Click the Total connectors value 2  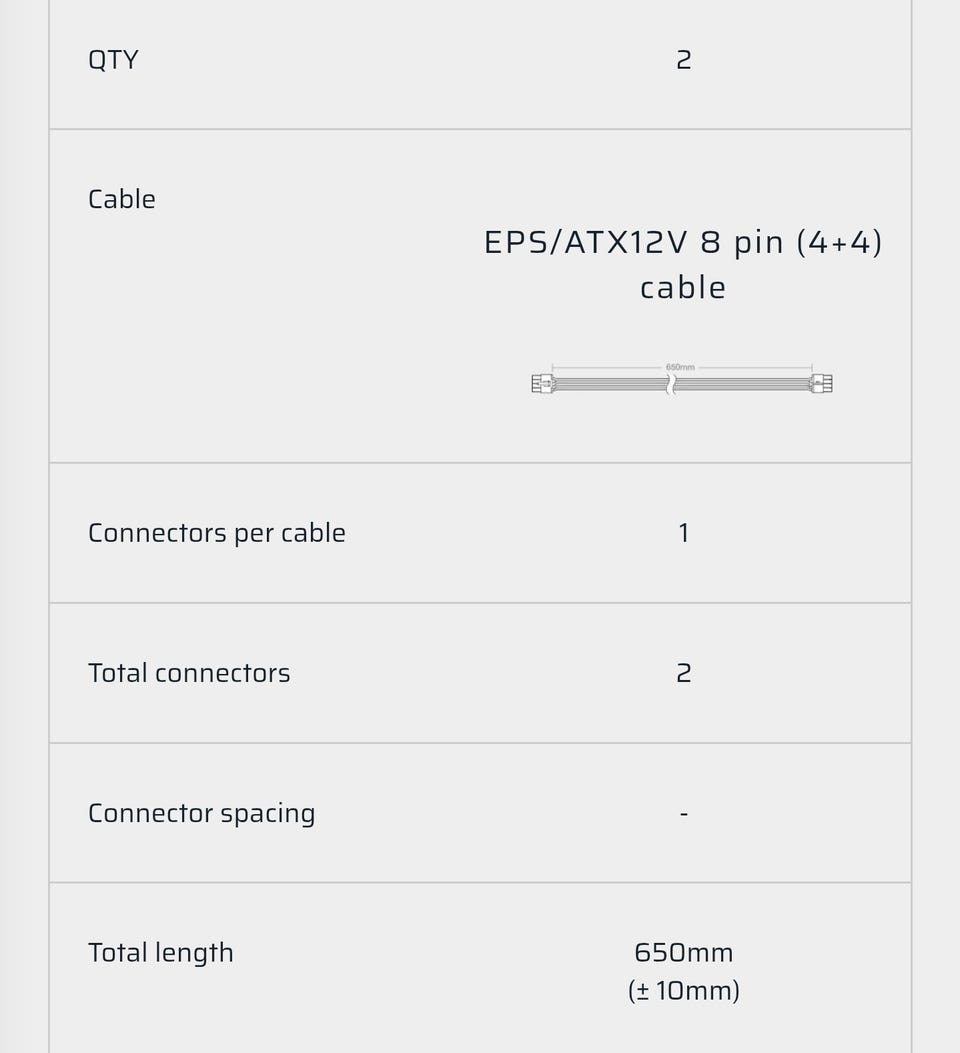(683, 673)
